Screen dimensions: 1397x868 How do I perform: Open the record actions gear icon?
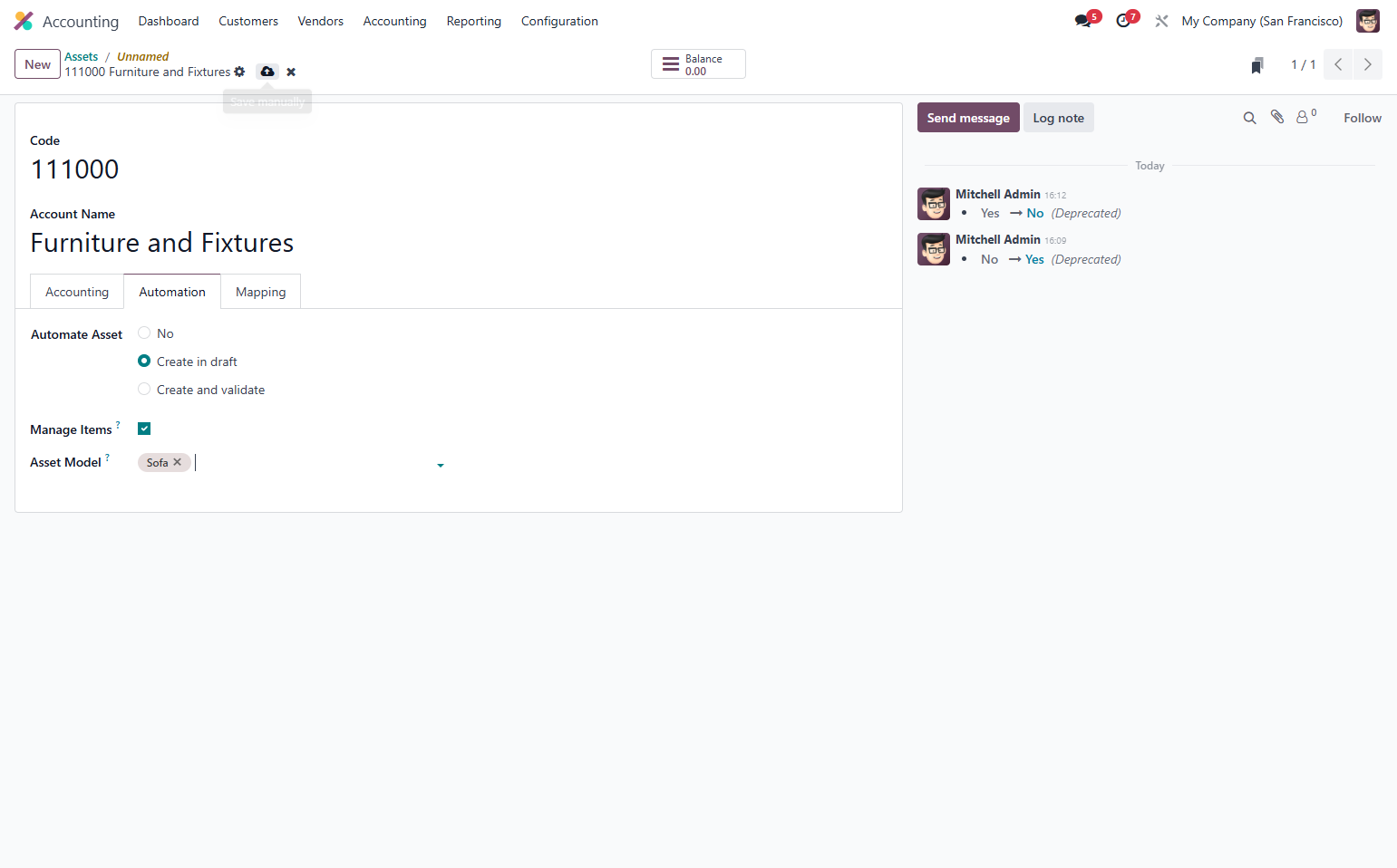[239, 72]
